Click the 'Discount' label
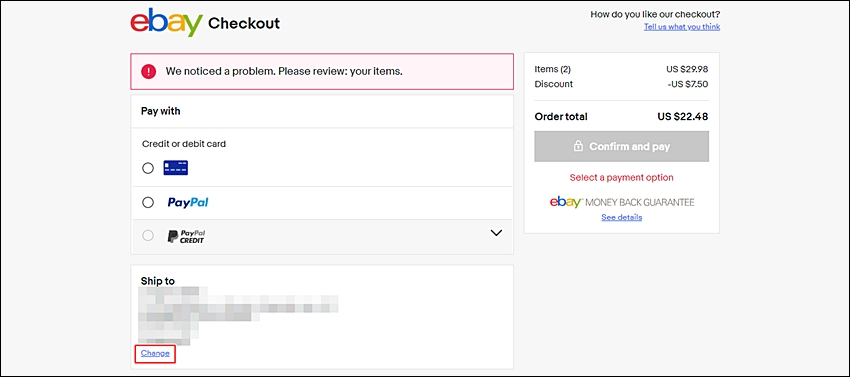 click(553, 84)
